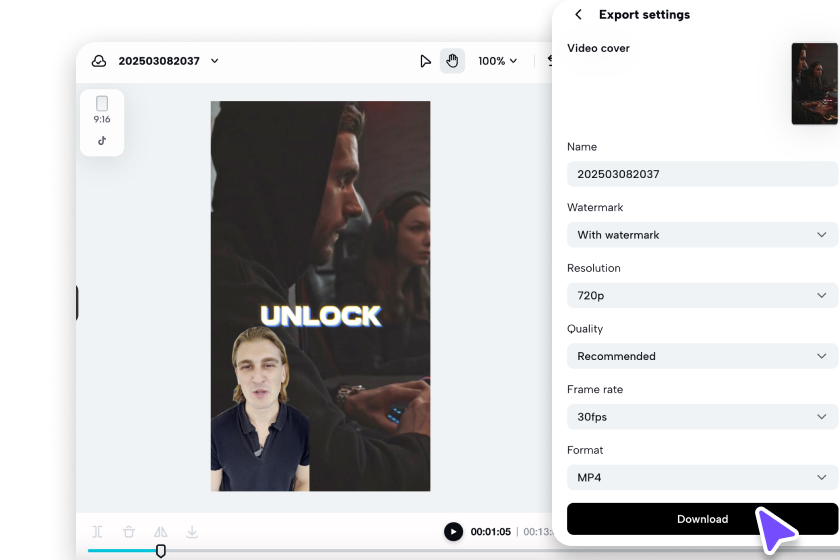This screenshot has height=560, width=840.
Task: Play the video preview
Action: (453, 532)
